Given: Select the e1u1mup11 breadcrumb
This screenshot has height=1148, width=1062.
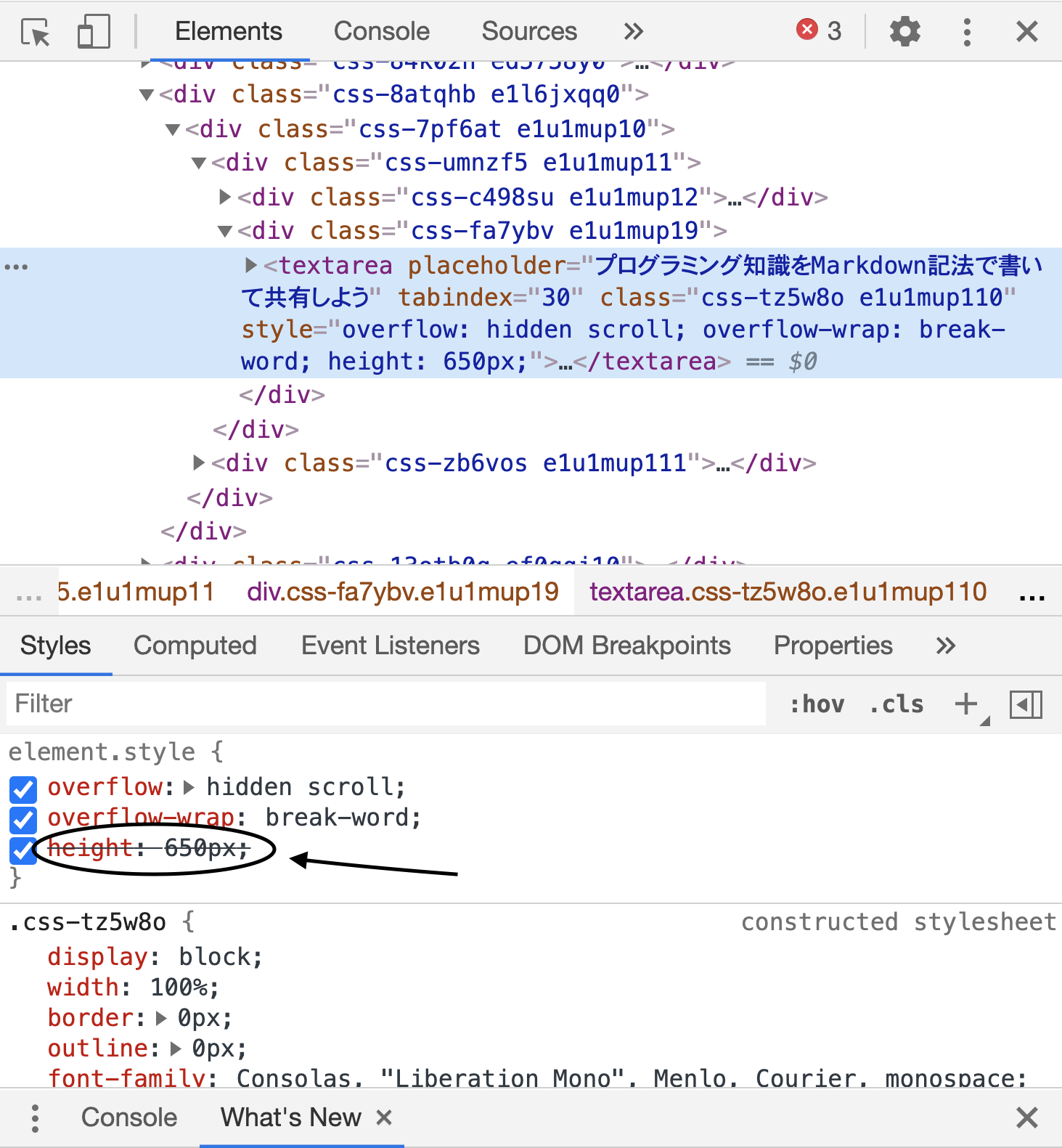Looking at the screenshot, I should (x=136, y=592).
